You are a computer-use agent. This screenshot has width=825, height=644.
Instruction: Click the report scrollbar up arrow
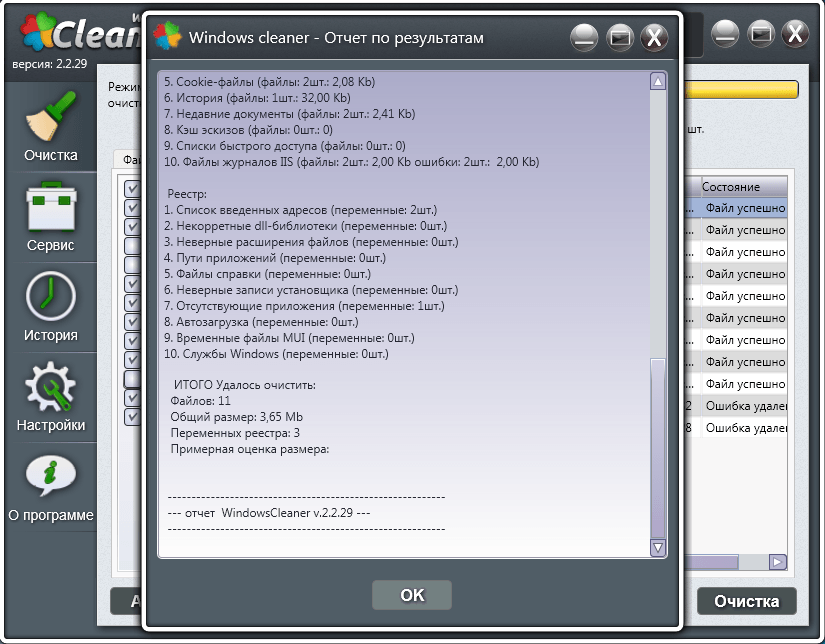(x=658, y=82)
